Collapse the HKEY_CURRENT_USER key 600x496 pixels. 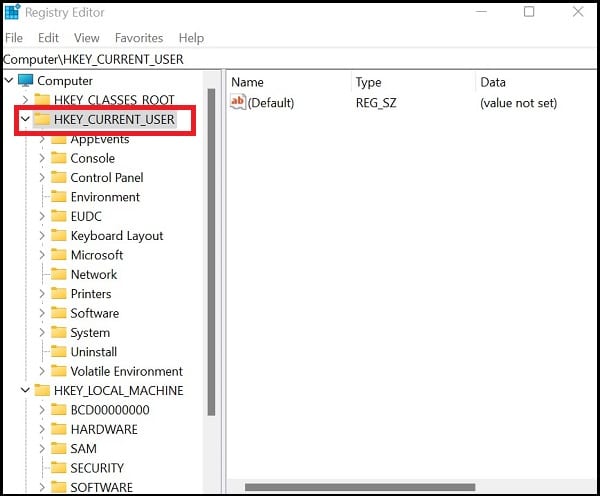25,119
